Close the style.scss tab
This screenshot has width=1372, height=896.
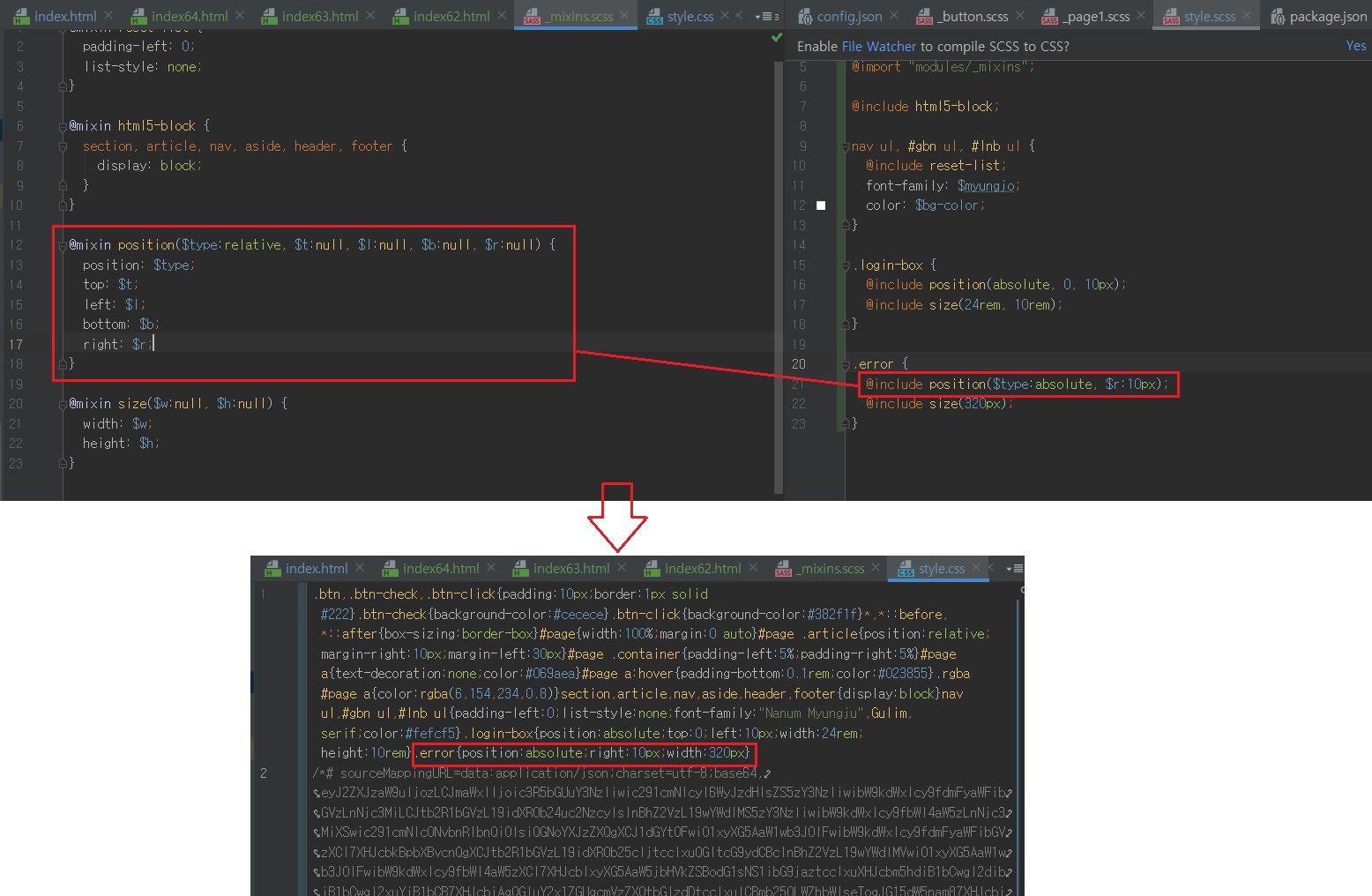1247,16
